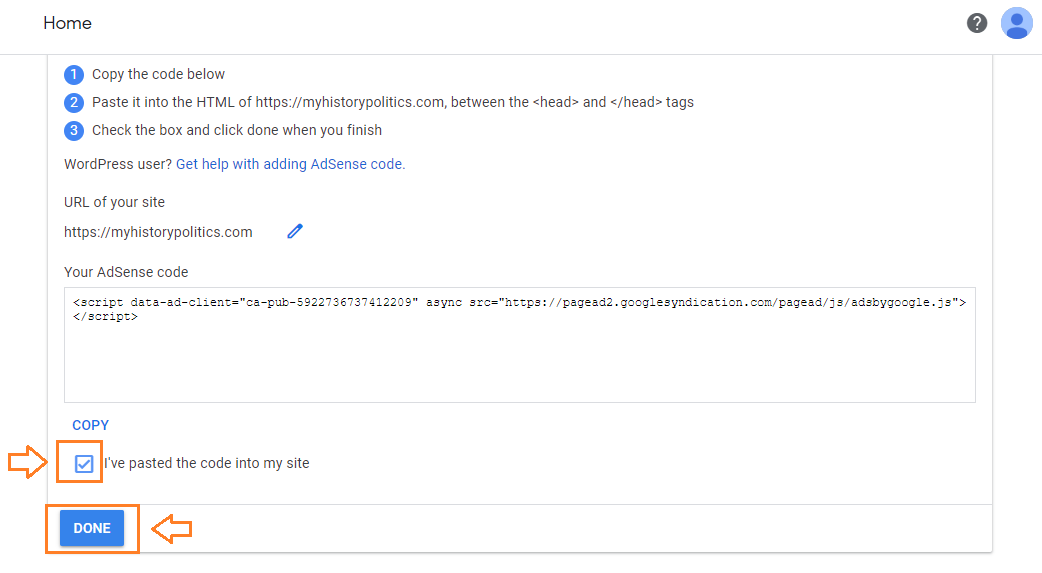The width and height of the screenshot is (1042, 573).
Task: Toggle "I've pasted the code" checkbox
Action: [84, 463]
